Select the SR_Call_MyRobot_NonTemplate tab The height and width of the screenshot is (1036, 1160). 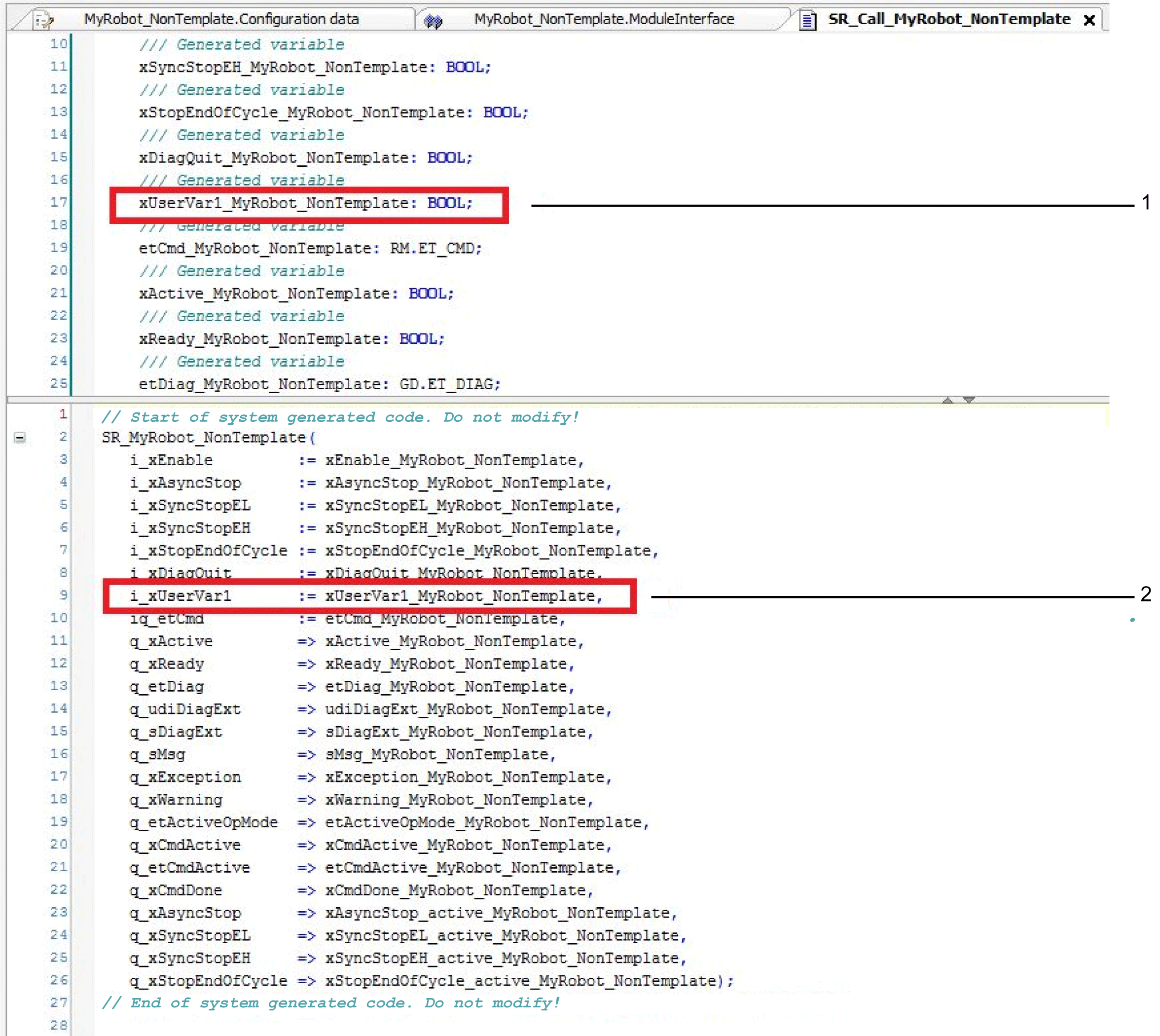tap(948, 19)
